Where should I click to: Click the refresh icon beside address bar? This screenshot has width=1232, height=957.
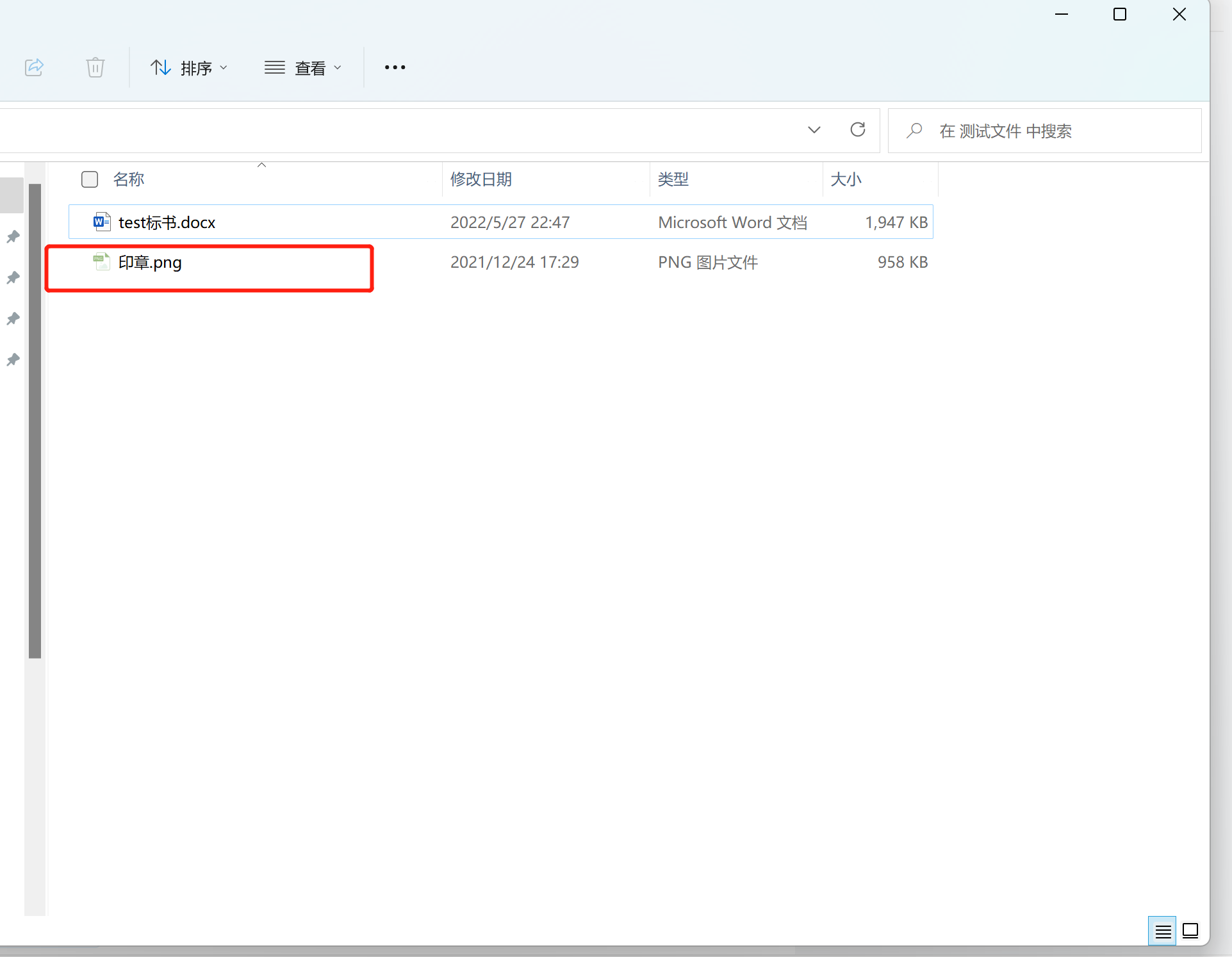(x=858, y=130)
